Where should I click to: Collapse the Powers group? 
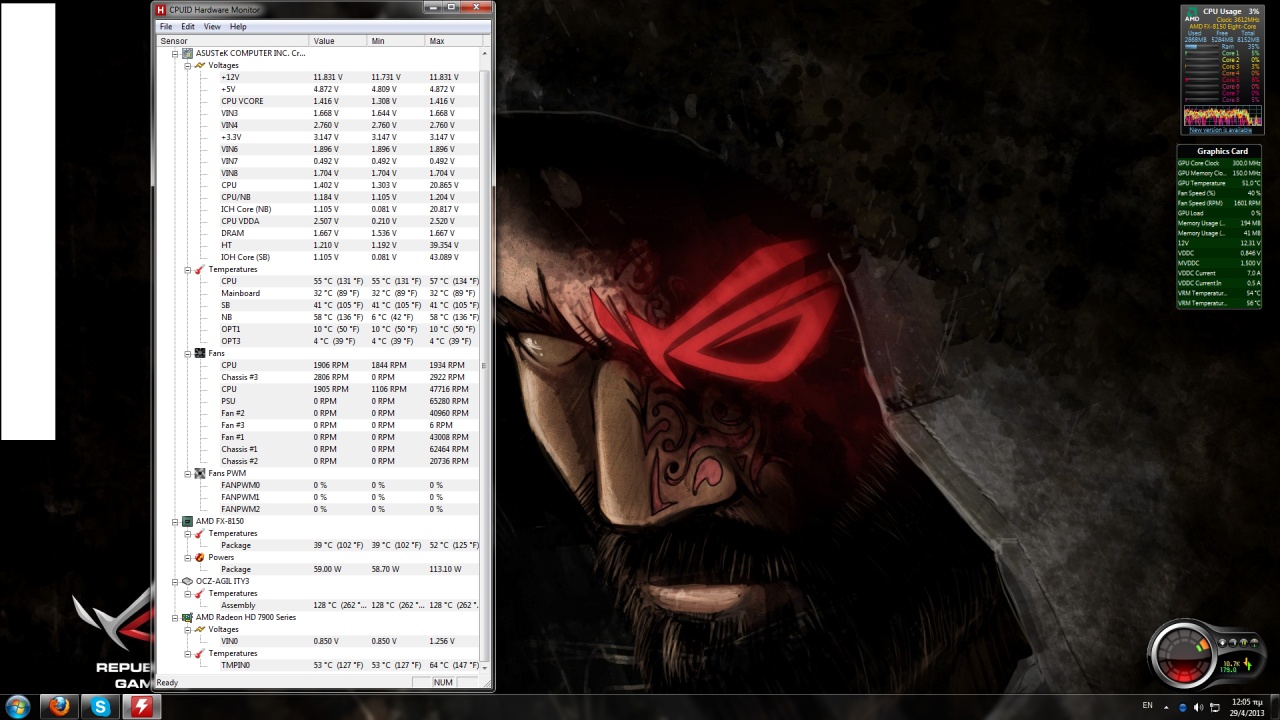[x=187, y=557]
